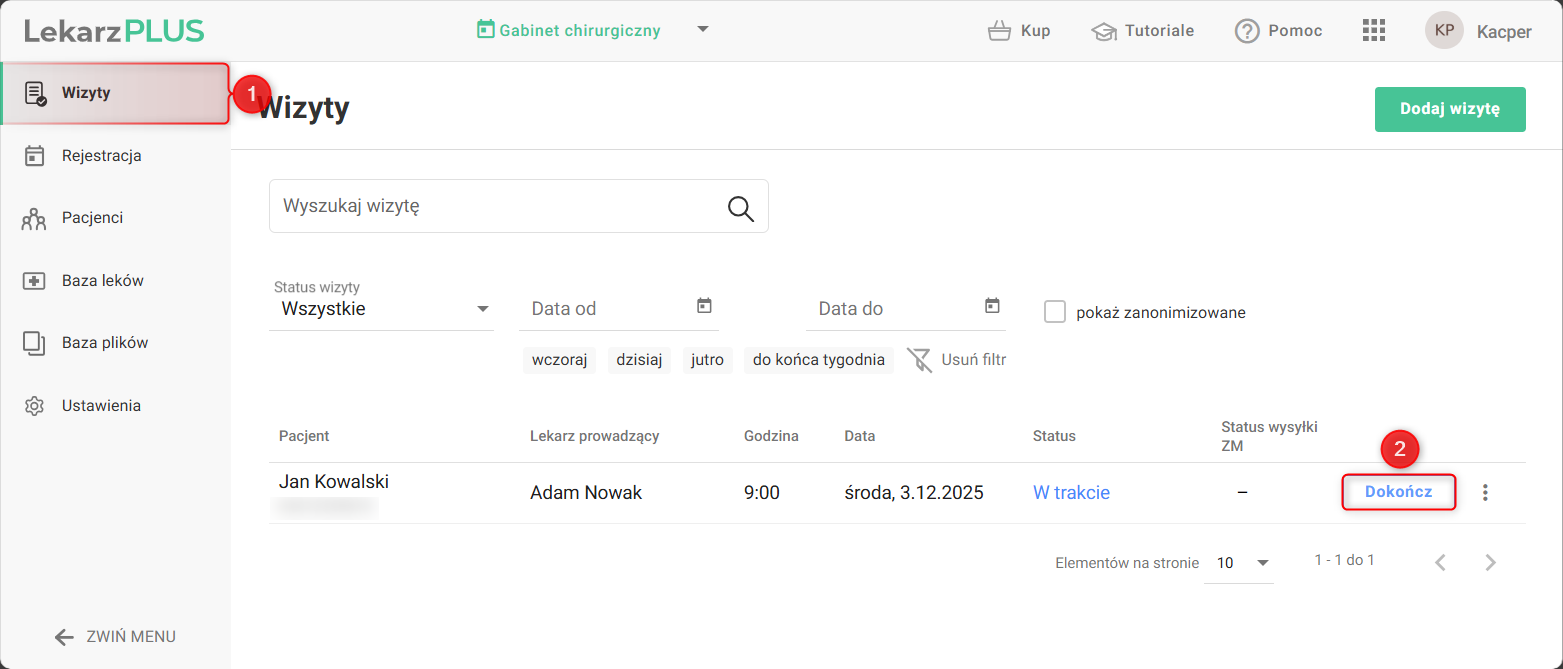The height and width of the screenshot is (669, 1563).
Task: Open calendar picker for Data od
Action: (704, 306)
